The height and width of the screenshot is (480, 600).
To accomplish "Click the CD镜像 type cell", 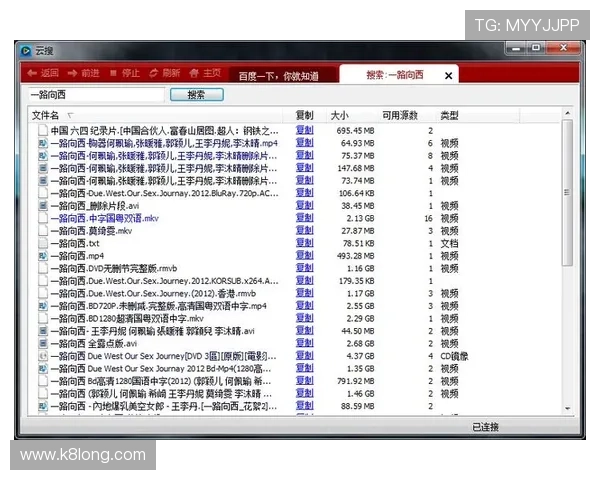I will pyautogui.click(x=454, y=356).
